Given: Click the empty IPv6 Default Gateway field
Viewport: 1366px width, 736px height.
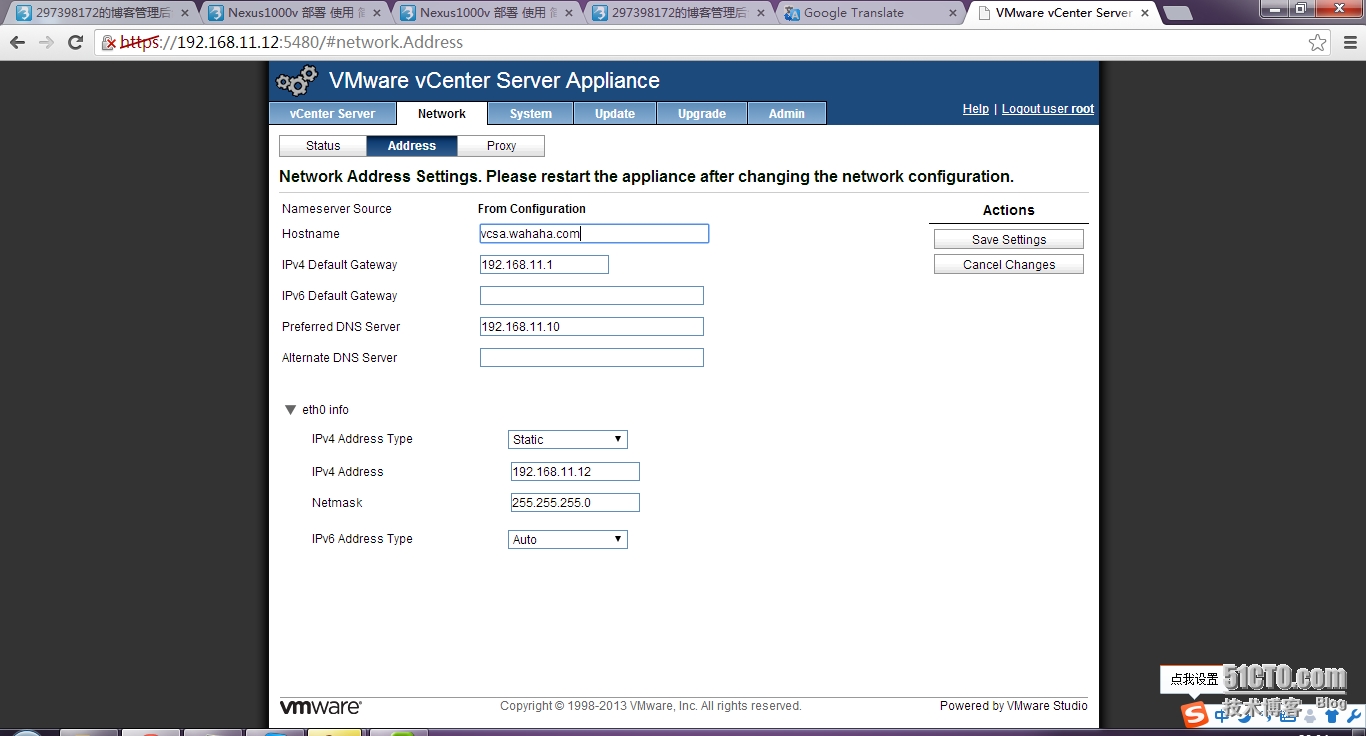Looking at the screenshot, I should coord(592,296).
